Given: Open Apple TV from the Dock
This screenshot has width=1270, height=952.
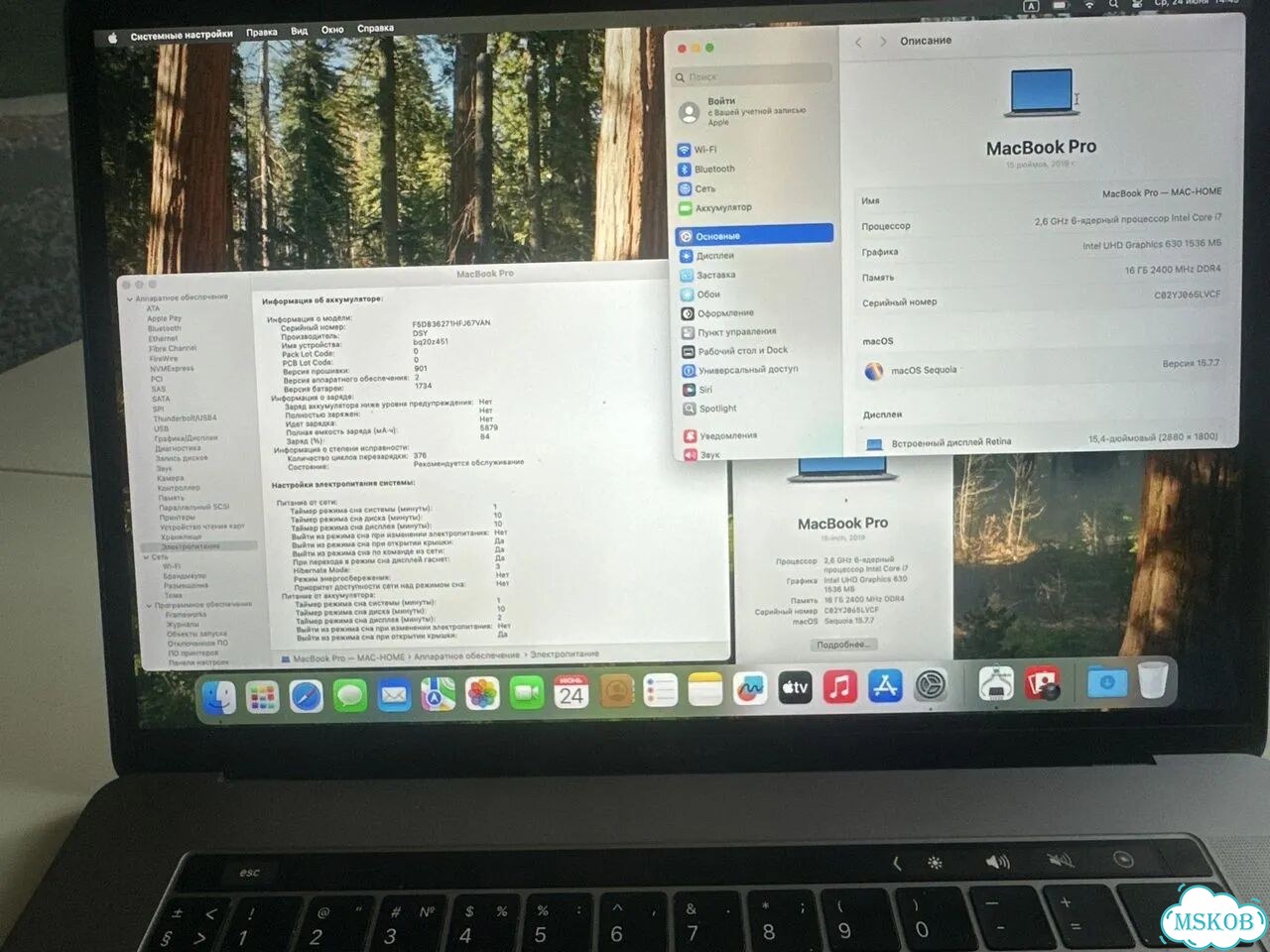Looking at the screenshot, I should 795,687.
